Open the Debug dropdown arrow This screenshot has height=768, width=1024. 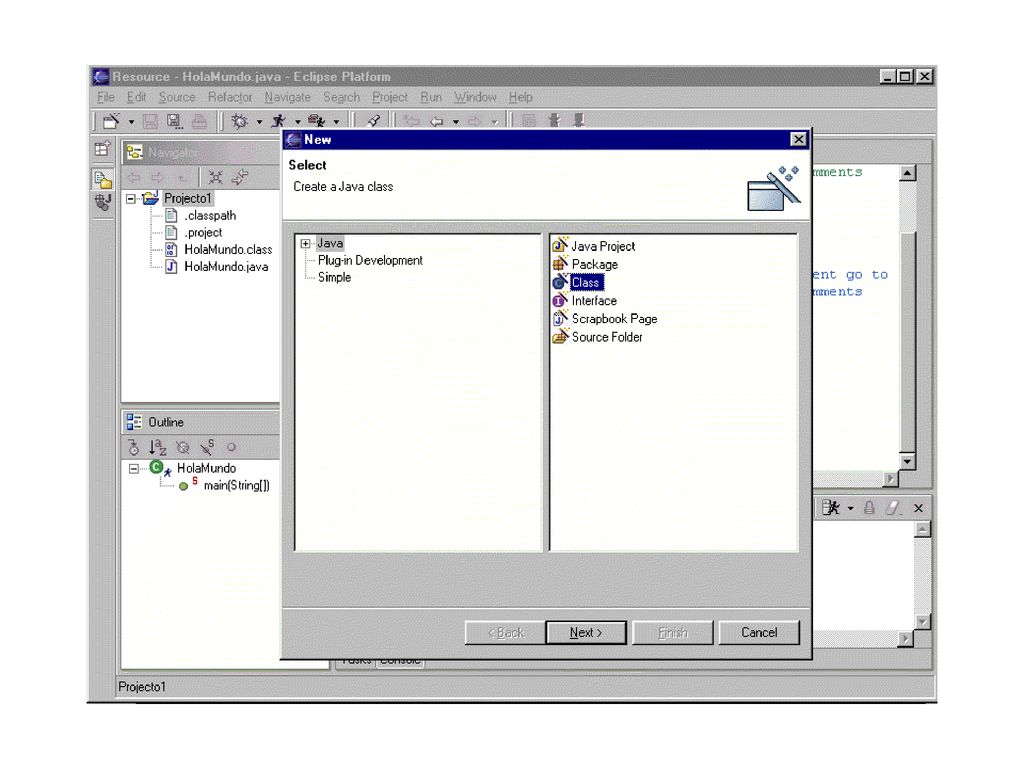pyautogui.click(x=259, y=121)
